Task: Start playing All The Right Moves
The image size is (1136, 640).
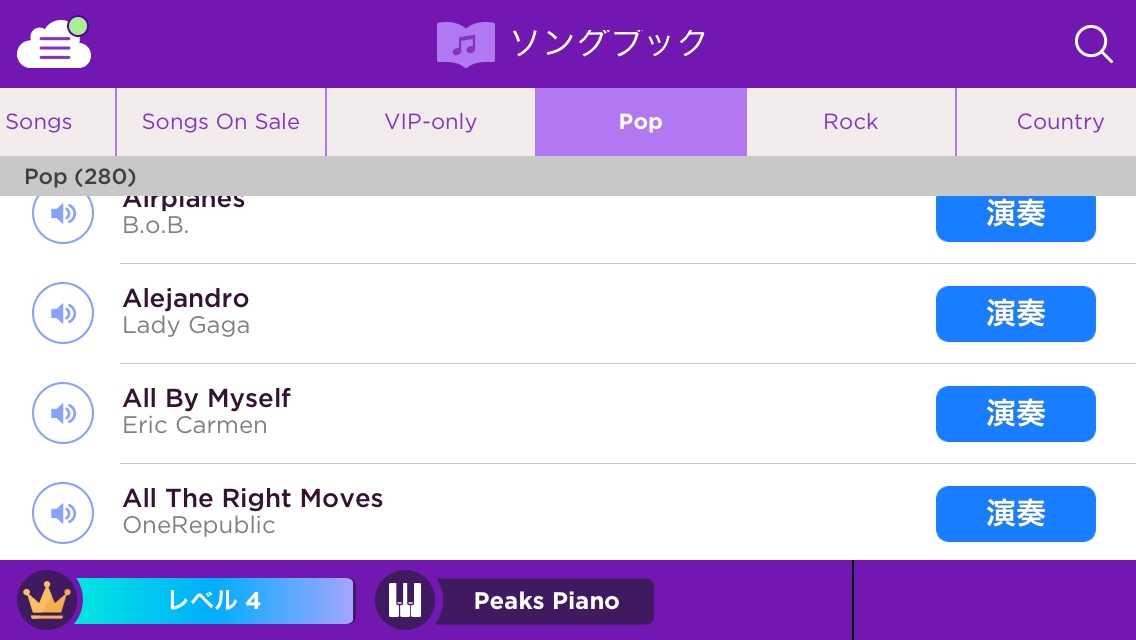Action: pos(1015,513)
